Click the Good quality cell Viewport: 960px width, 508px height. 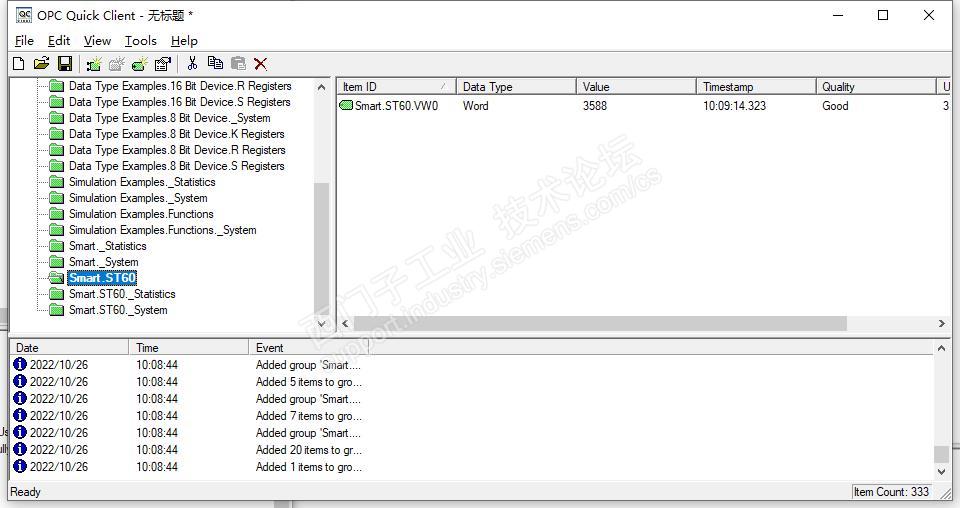835,105
